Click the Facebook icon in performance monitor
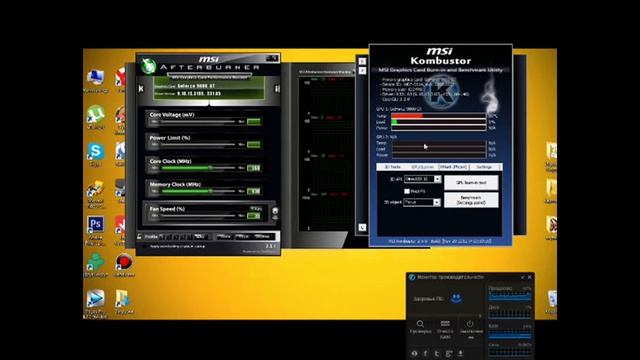 click(425, 353)
